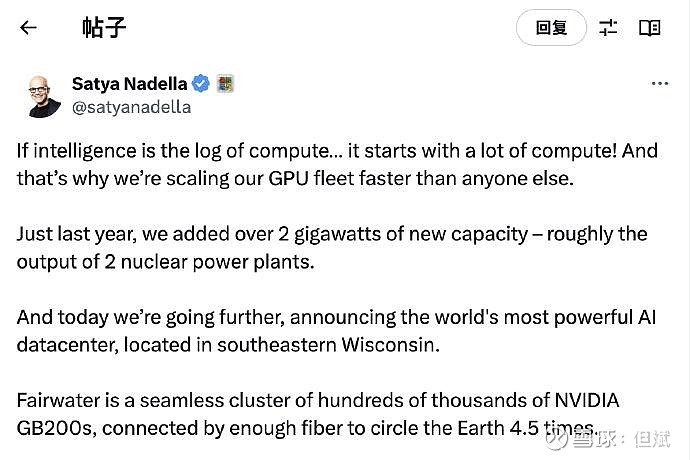Open the three-dot more options menu
Image resolution: width=690 pixels, height=460 pixels.
[x=660, y=84]
